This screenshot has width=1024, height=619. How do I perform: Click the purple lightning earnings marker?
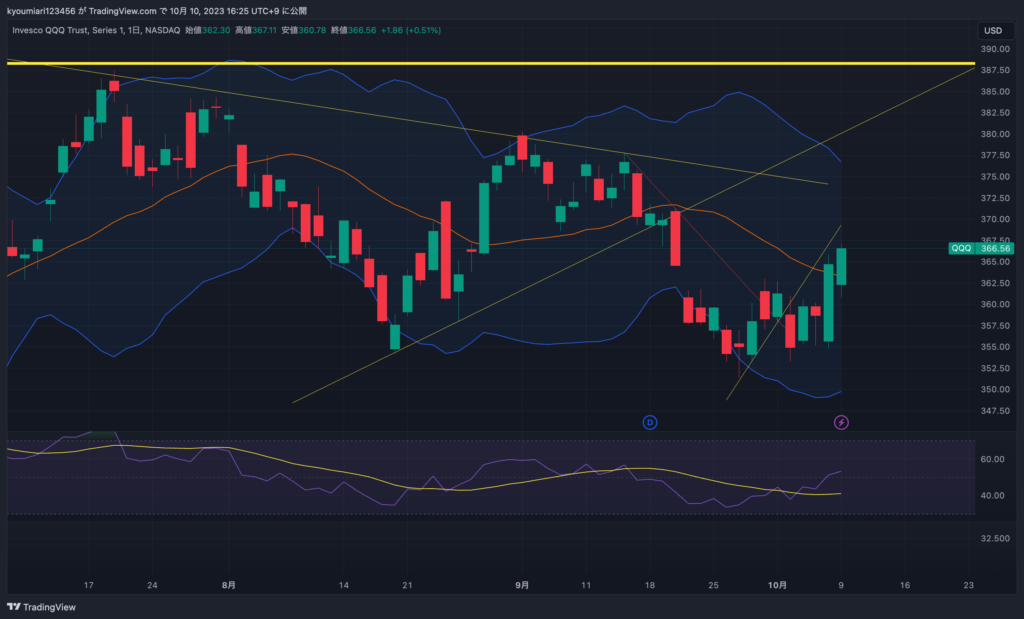(x=841, y=422)
